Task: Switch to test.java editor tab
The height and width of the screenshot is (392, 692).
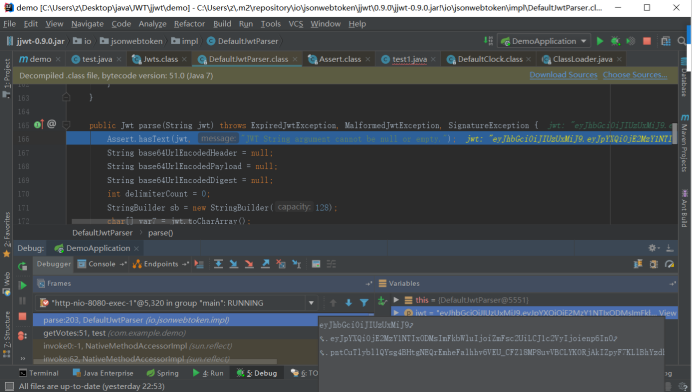Action: 97,59
